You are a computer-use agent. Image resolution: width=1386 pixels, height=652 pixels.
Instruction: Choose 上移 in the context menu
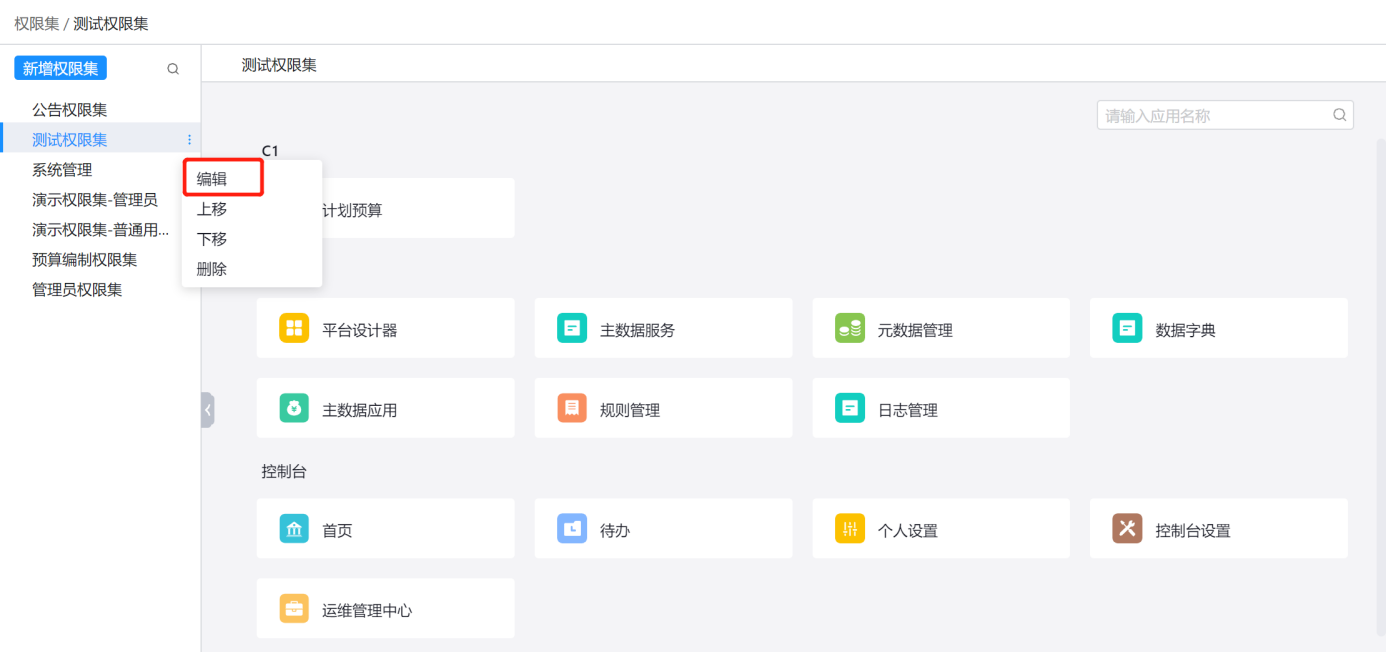pyautogui.click(x=212, y=209)
